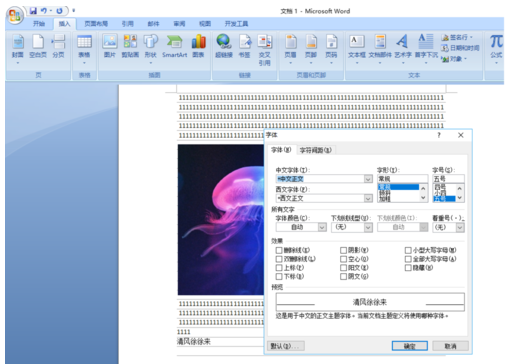Open the Table (表格) insert menu
The height and width of the screenshot is (364, 515).
pos(84,49)
